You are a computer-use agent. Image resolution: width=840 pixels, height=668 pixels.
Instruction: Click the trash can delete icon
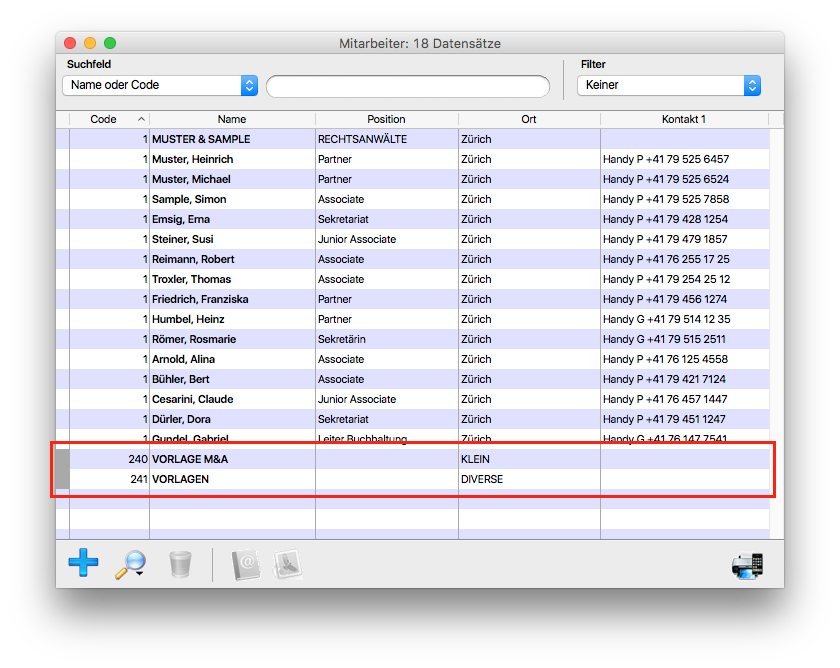(x=180, y=565)
